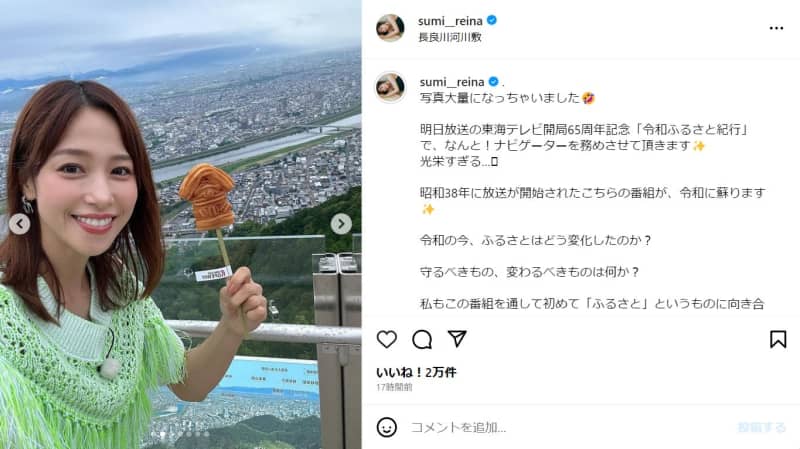Select carousel indicator dots on photo
The image size is (800, 449).
click(x=180, y=434)
